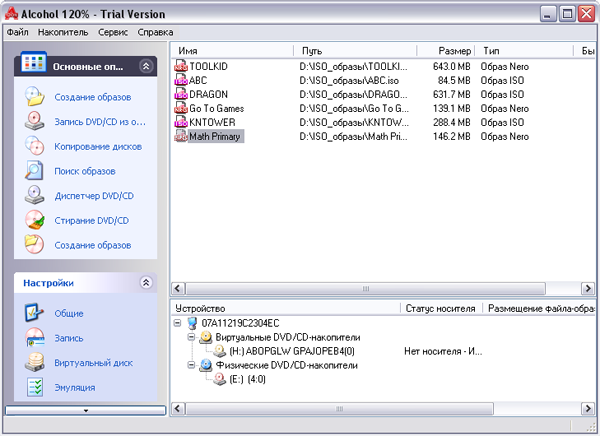Click the D:\ISO_образы\ABC.iso path cell
This screenshot has width=600, height=436.
(x=349, y=80)
